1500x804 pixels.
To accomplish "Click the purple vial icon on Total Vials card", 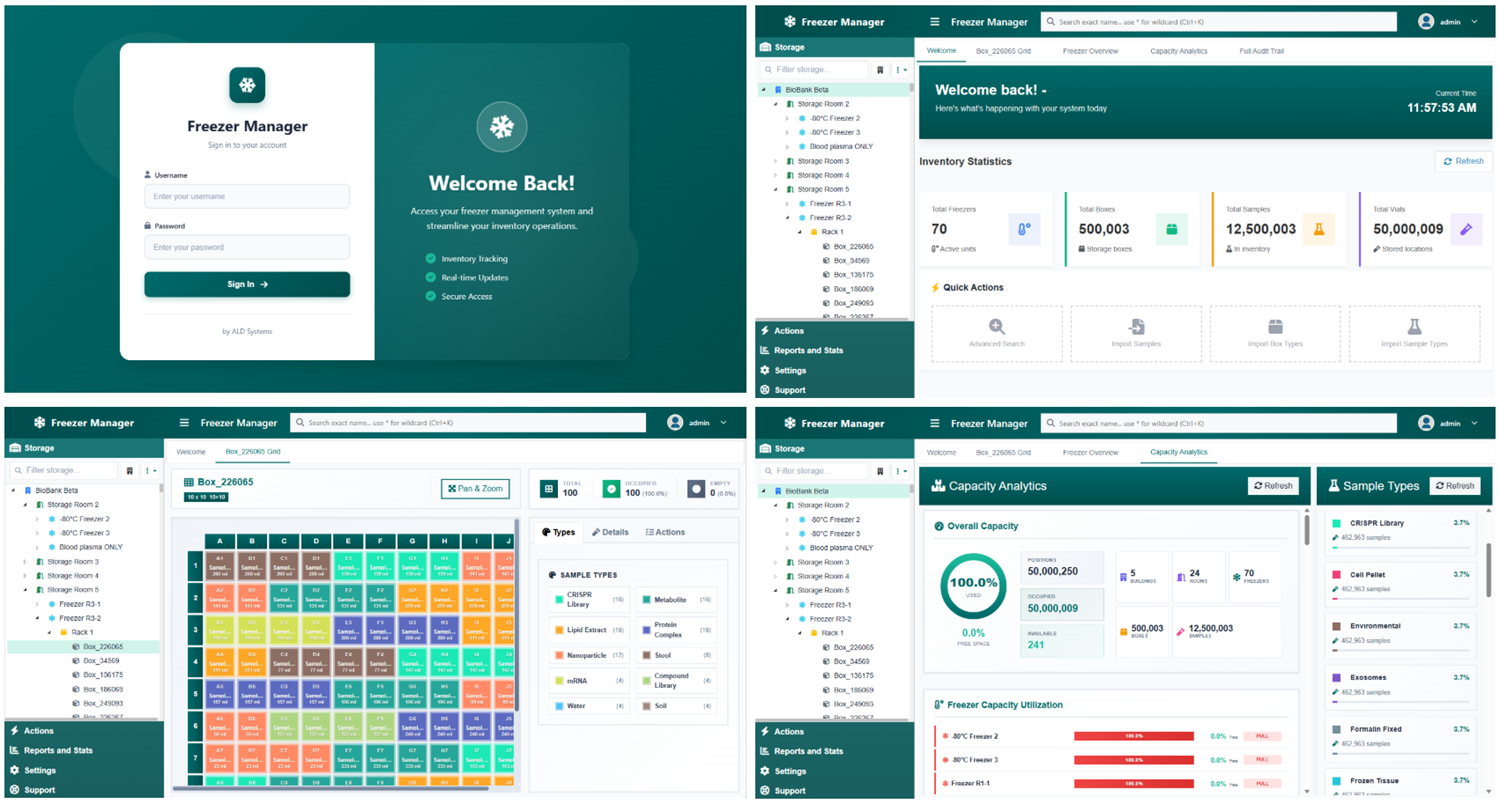I will tap(1466, 229).
